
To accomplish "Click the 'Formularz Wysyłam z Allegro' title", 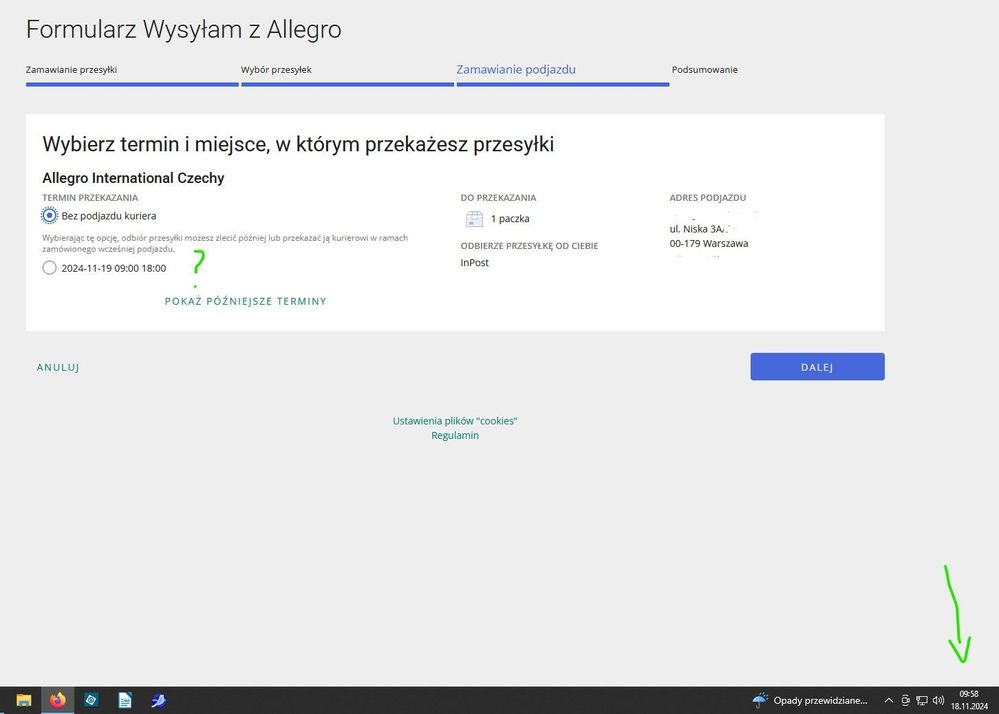I will (183, 29).
